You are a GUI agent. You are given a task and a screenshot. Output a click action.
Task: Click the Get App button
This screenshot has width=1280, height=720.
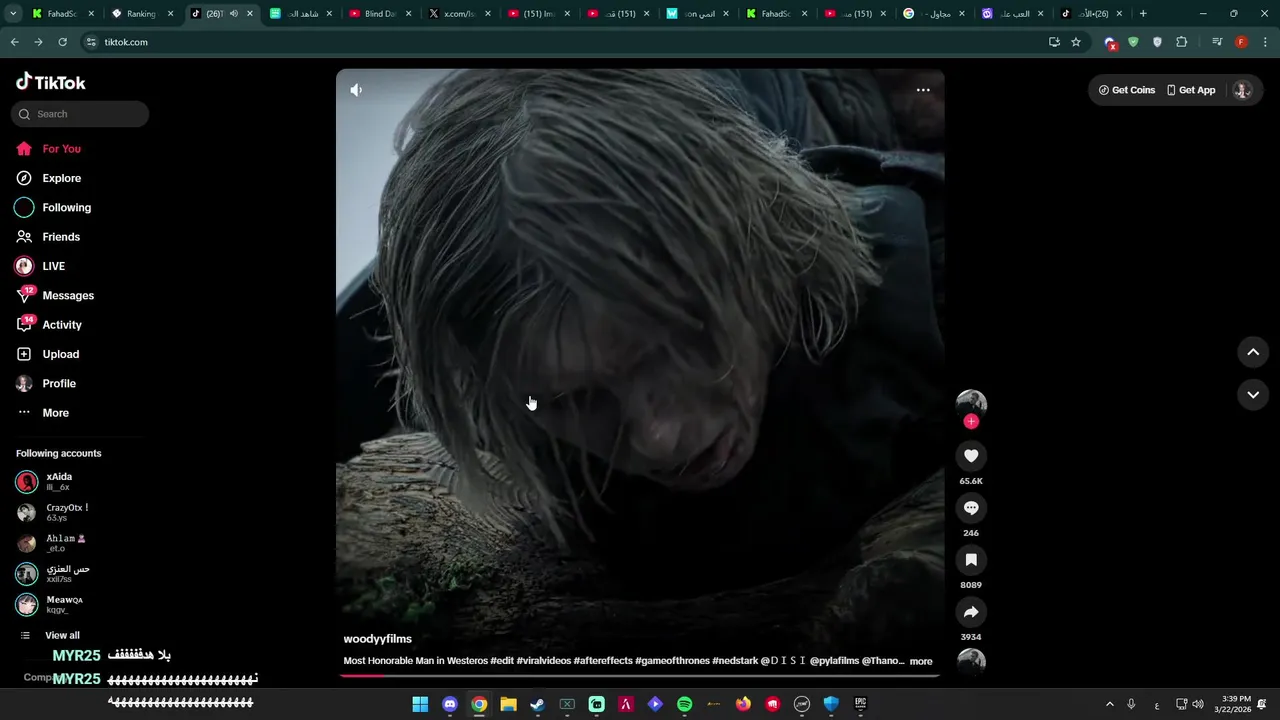click(1191, 90)
